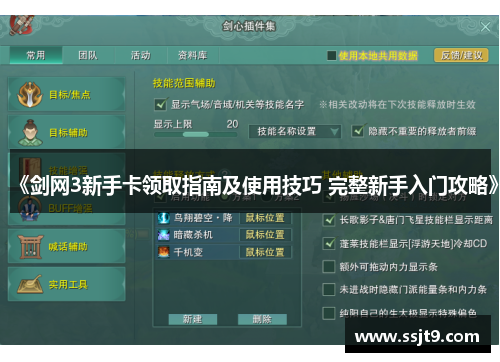The width and height of the screenshot is (500, 362).
Task: Select 目标/焦点 in the sidebar
Action: [66, 95]
